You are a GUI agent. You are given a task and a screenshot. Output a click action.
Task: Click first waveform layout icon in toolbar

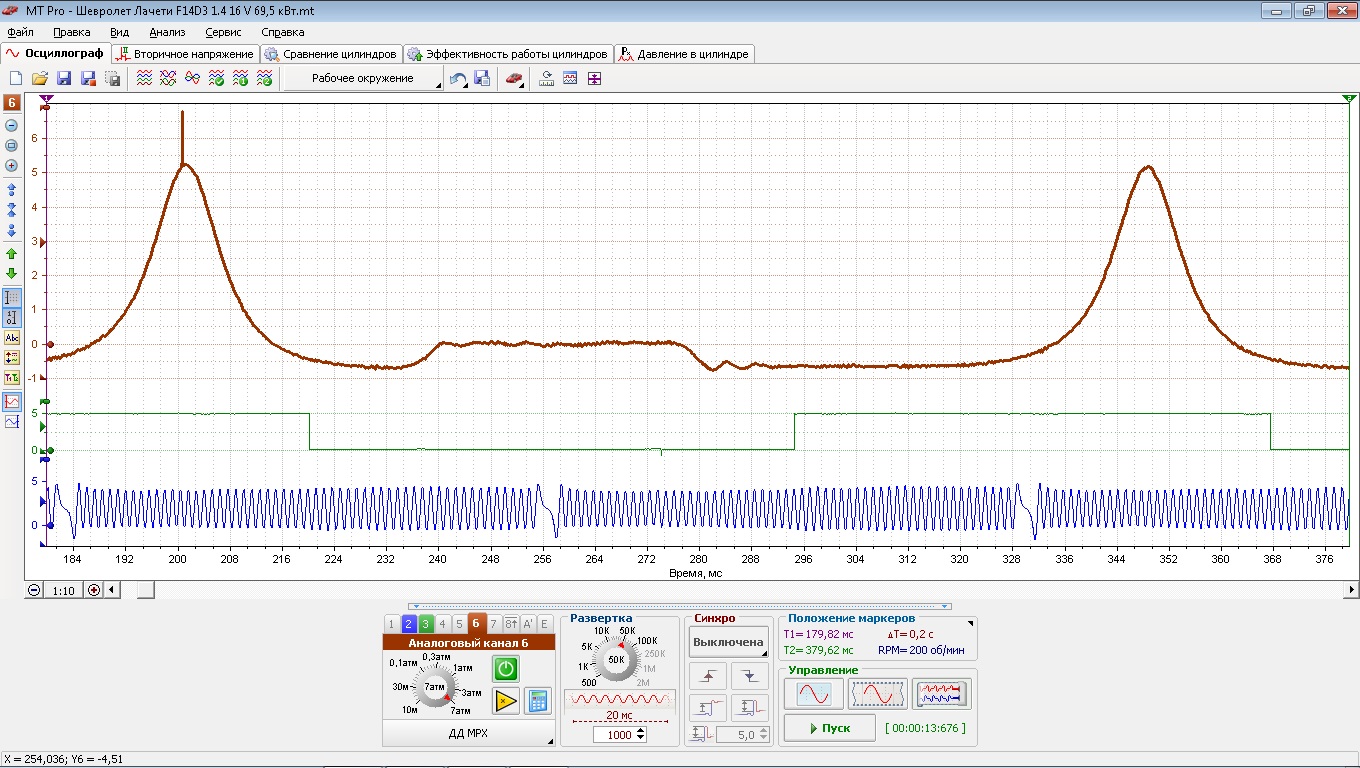[x=144, y=78]
